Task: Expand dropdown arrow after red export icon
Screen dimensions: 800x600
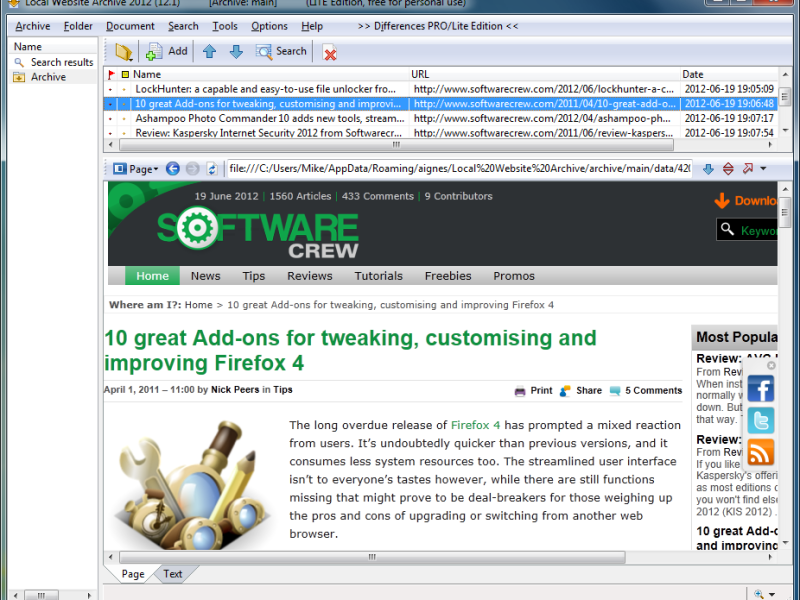Action: coord(763,168)
